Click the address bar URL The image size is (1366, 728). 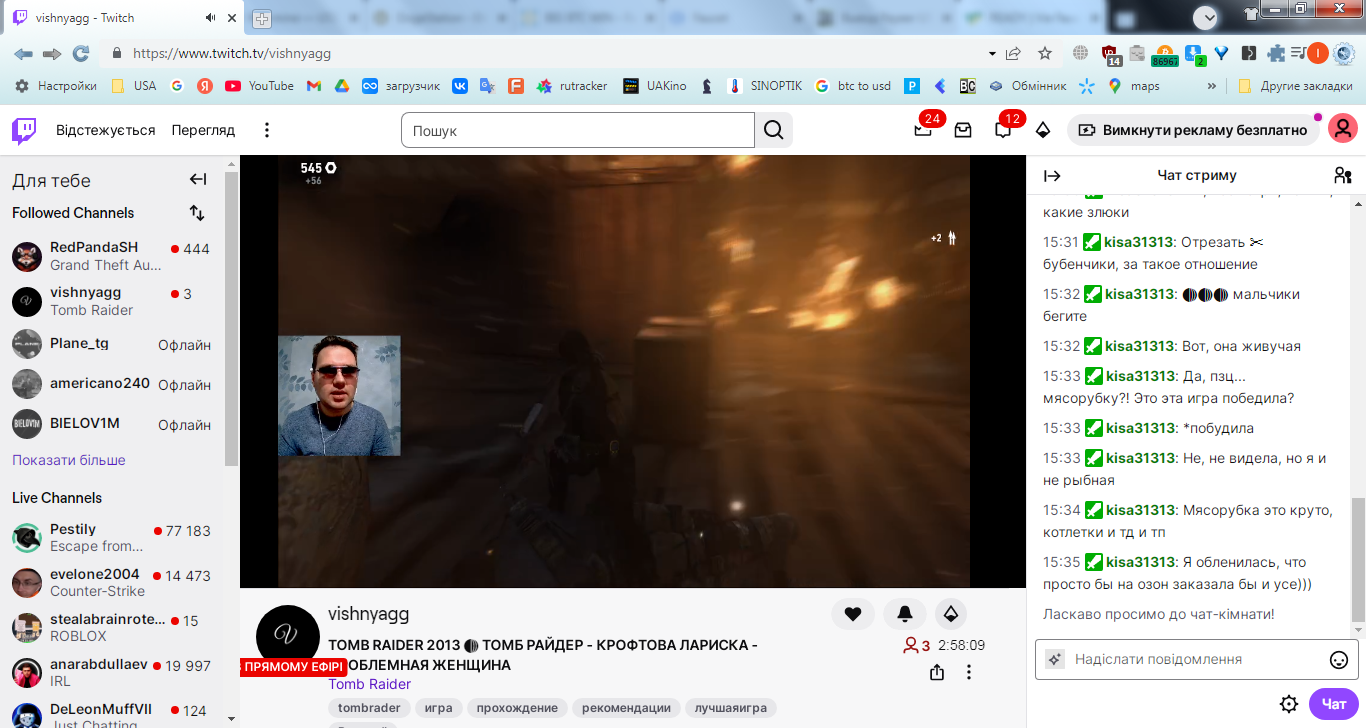232,54
